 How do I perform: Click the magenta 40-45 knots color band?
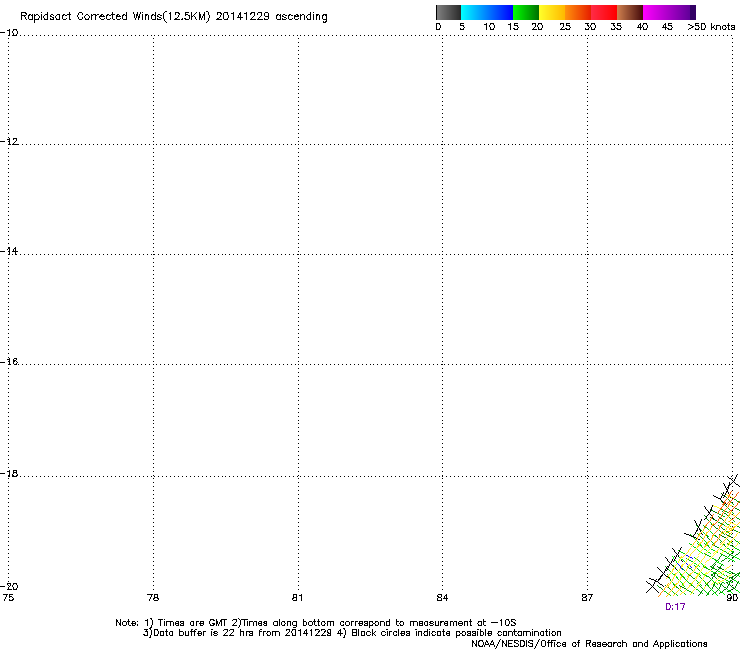coord(669,12)
